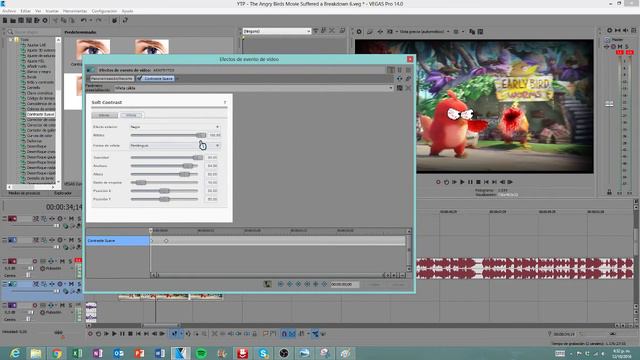The height and width of the screenshot is (360, 640).
Task: Stop playback in the preview window
Action: (478, 182)
